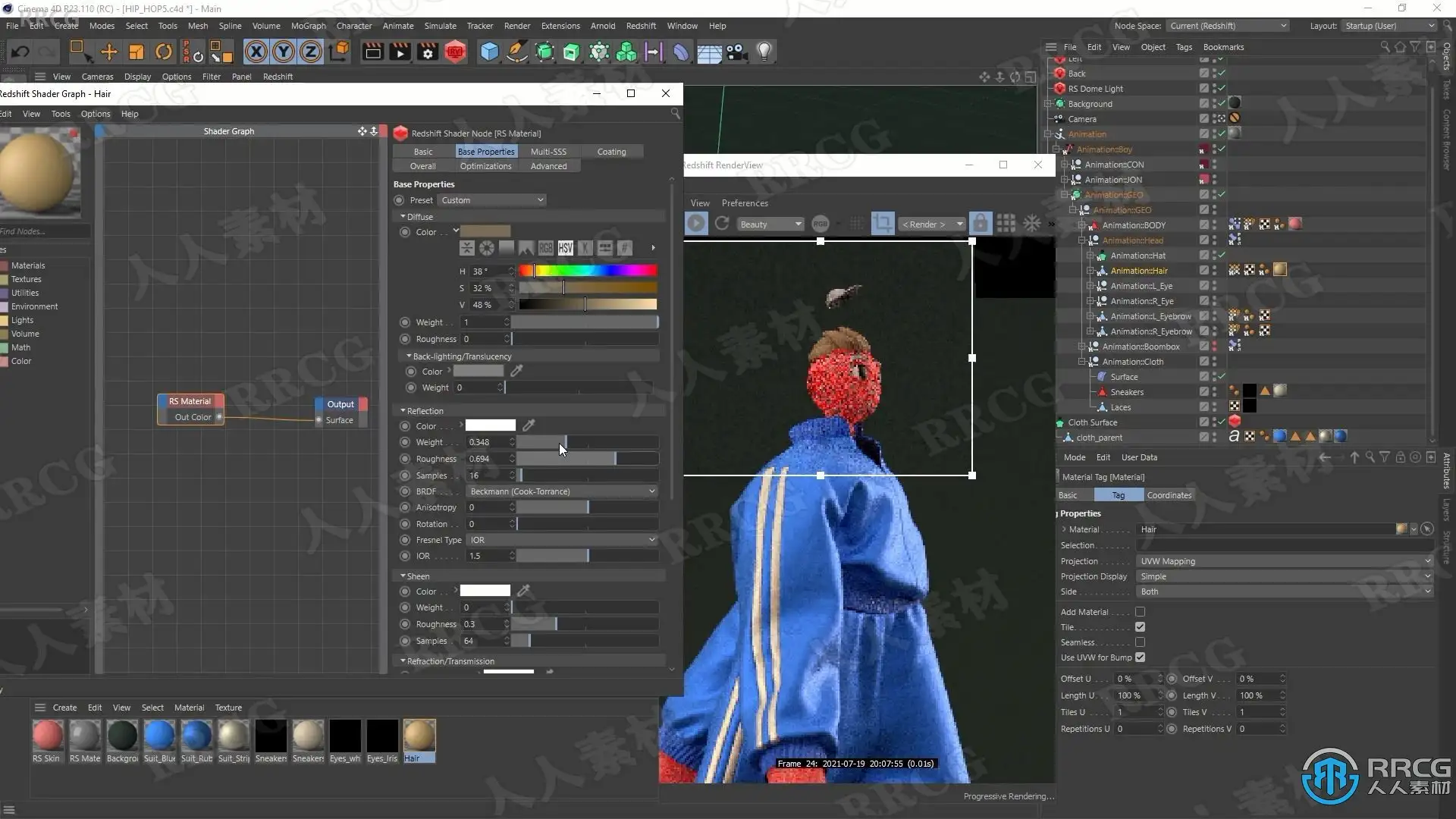Toggle the RenderView lock icon

(x=980, y=224)
